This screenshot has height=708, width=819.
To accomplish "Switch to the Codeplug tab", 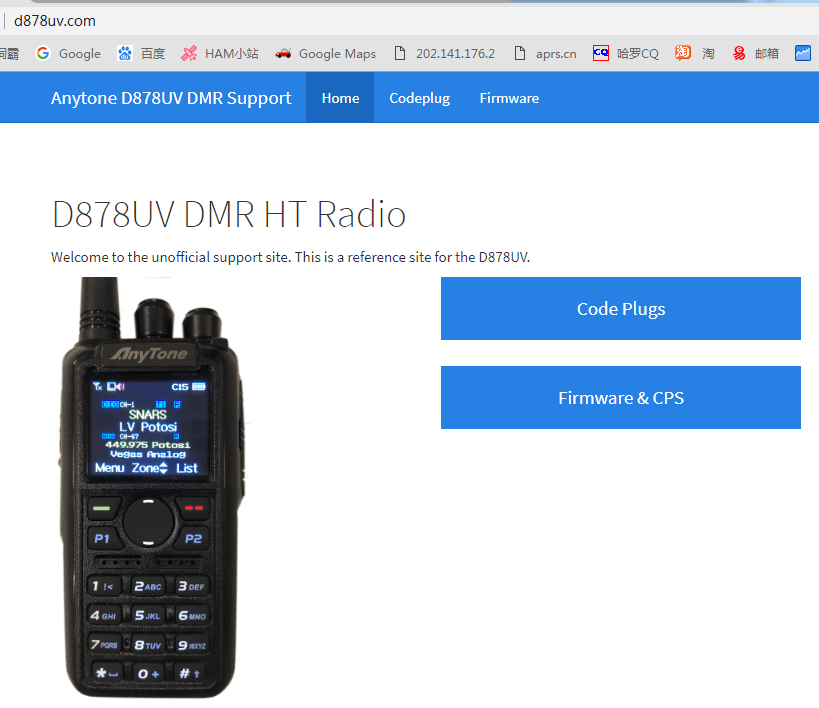I will point(419,97).
